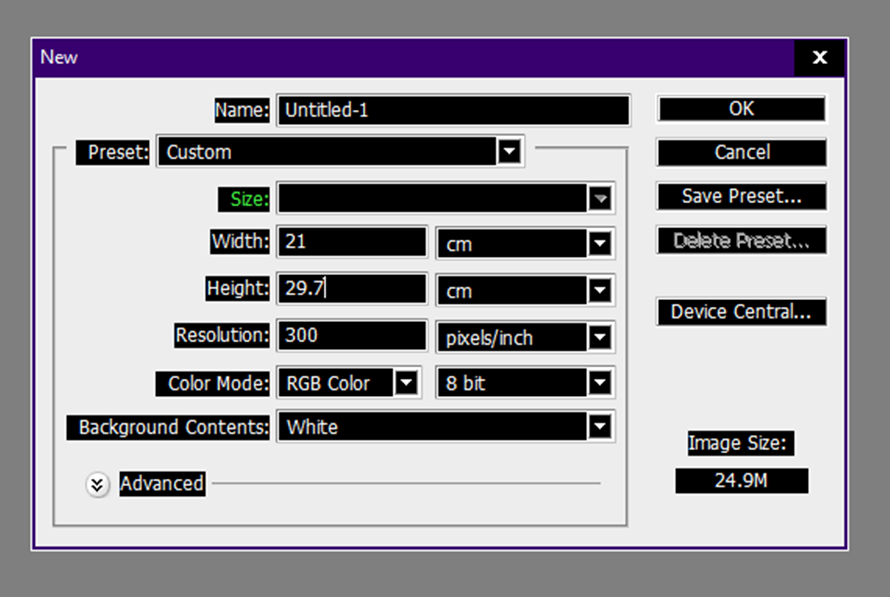The width and height of the screenshot is (890, 597).
Task: Open Background Contents dropdown showing White
Action: [x=446, y=427]
